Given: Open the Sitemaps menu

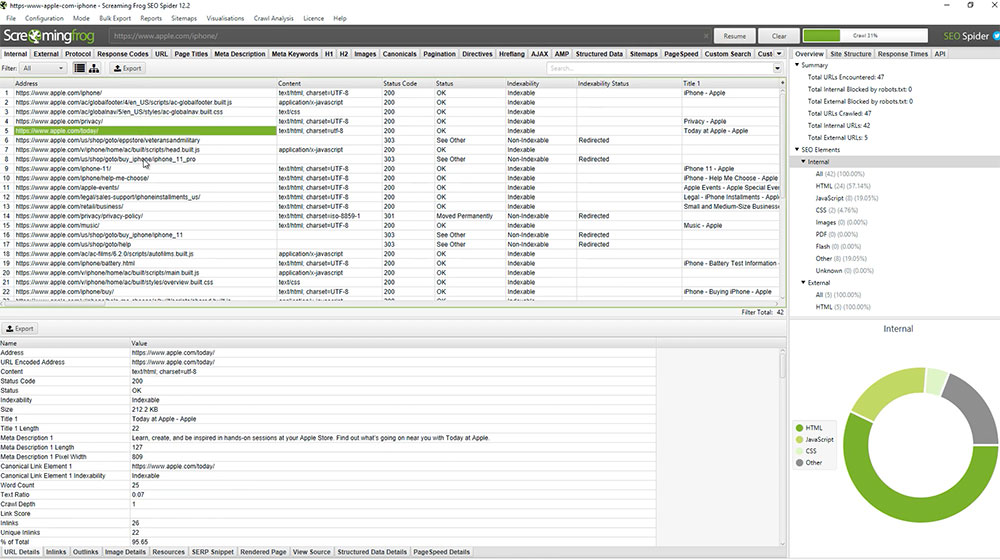Looking at the screenshot, I should click(184, 18).
